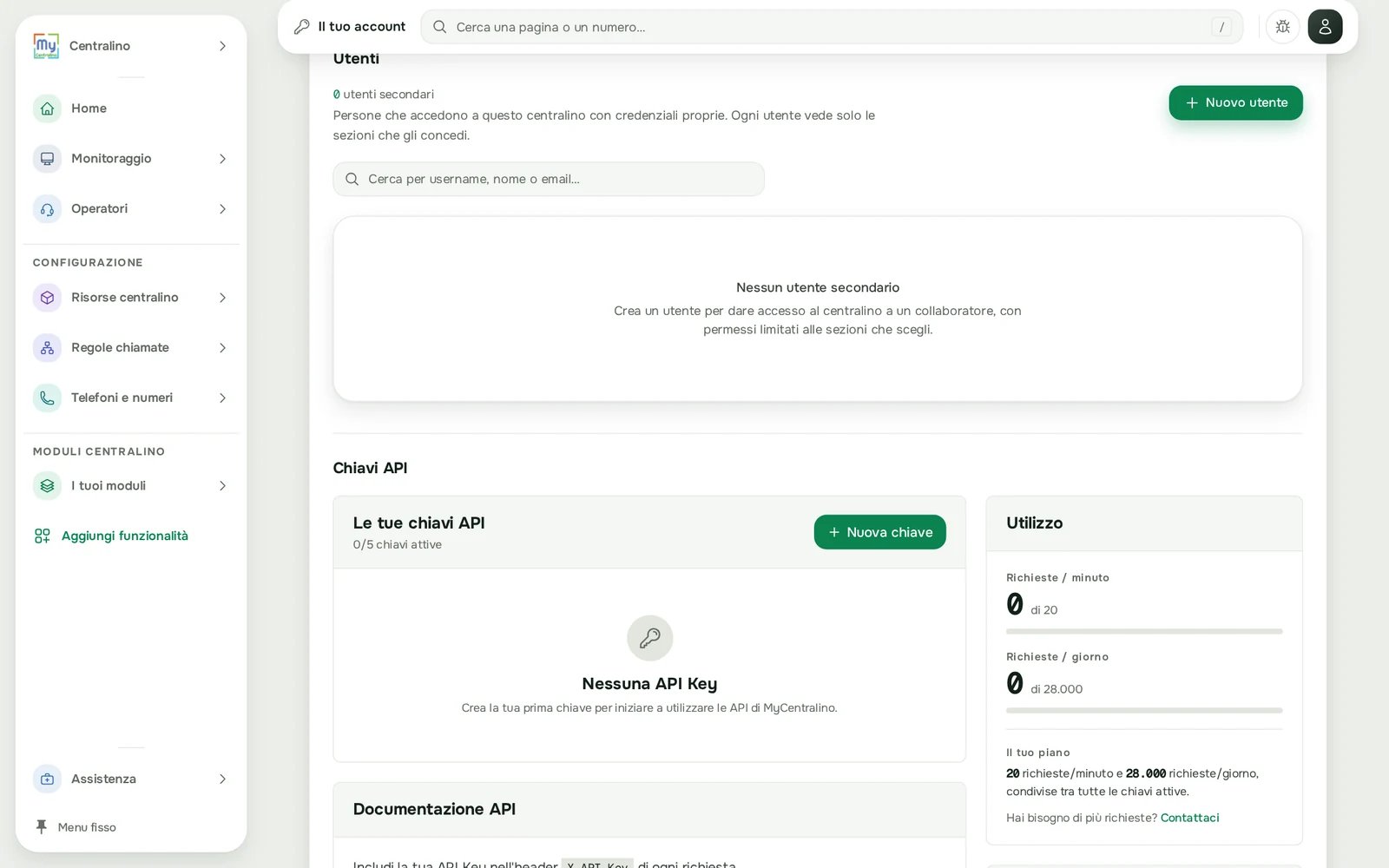Click the Monitoraggio monitor icon
Screen dimensions: 1389x868
(47, 159)
